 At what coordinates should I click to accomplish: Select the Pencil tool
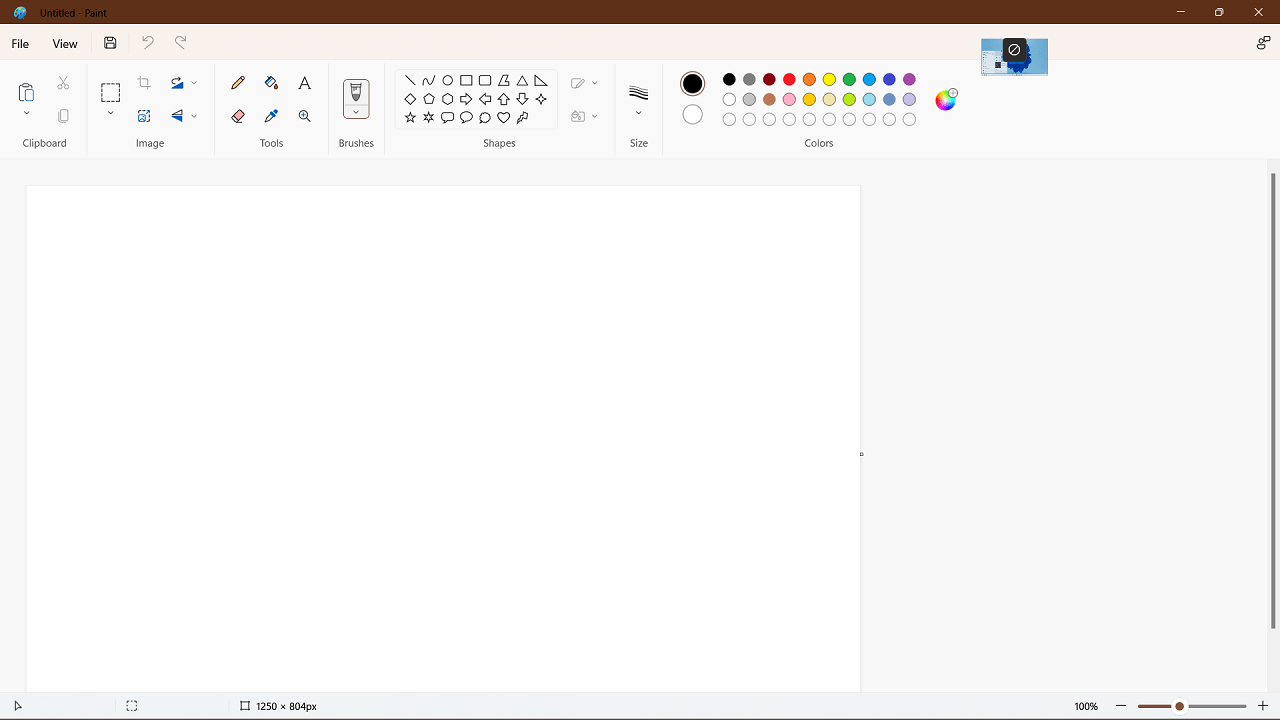point(238,83)
